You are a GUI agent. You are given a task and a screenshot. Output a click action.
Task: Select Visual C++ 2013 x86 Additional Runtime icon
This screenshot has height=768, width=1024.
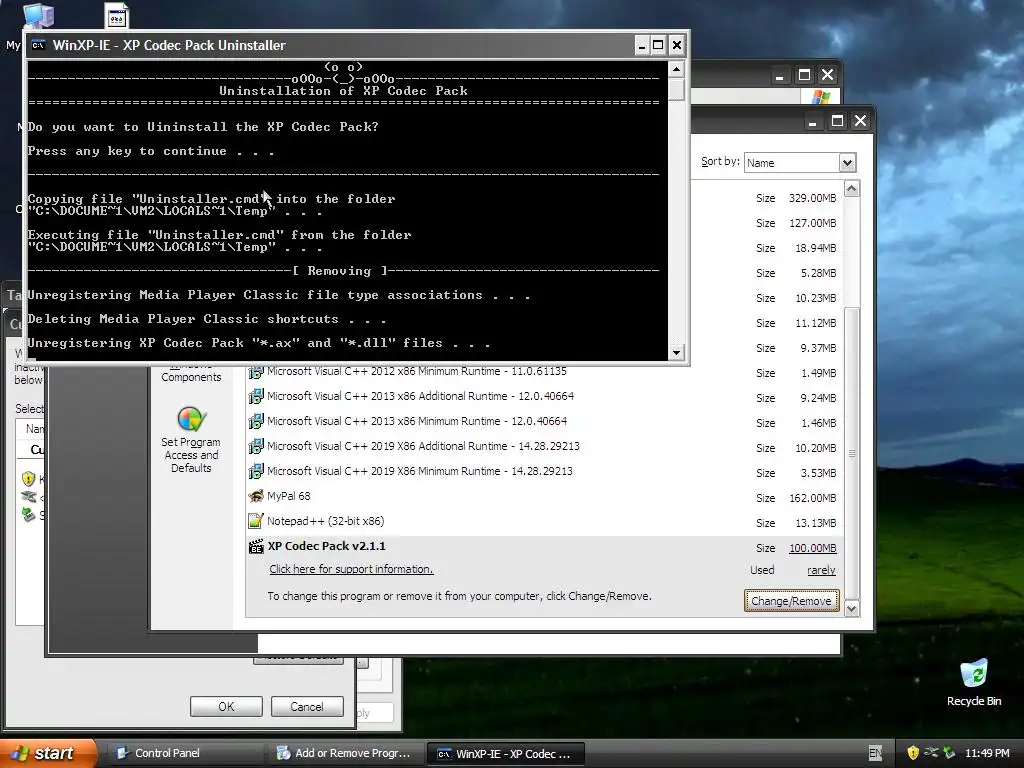(x=256, y=396)
